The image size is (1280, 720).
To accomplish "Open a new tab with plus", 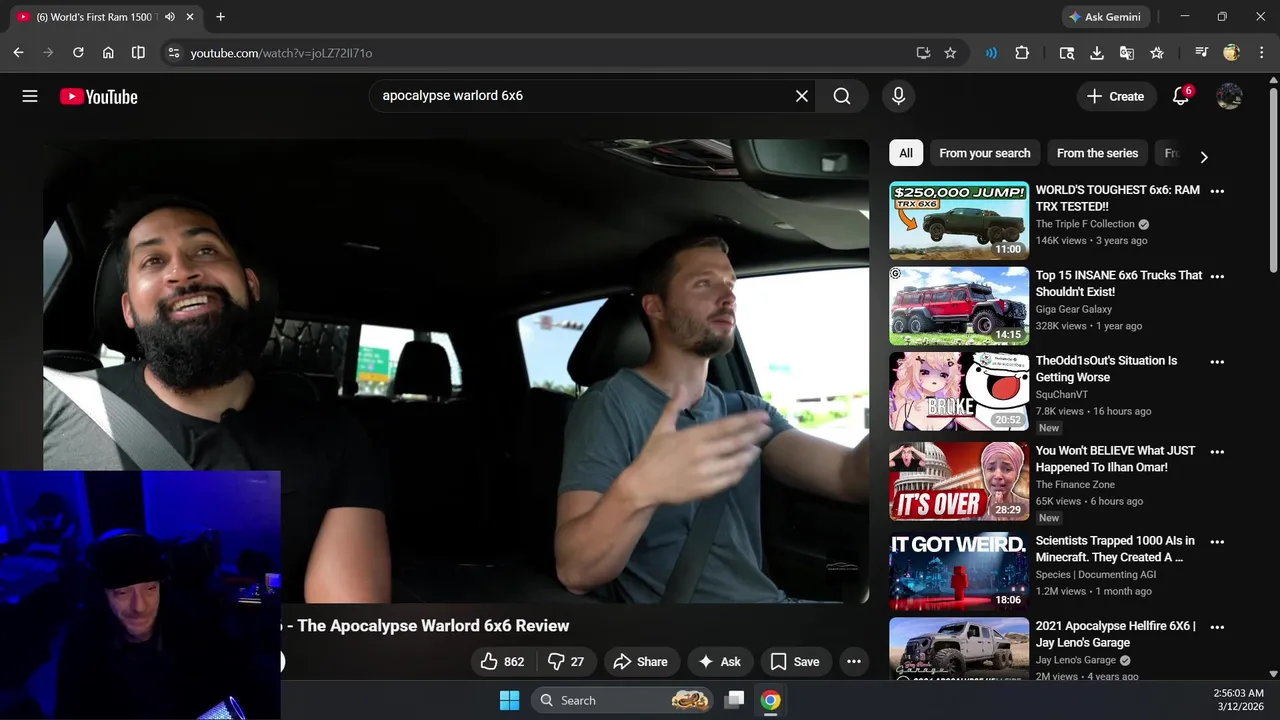I will click(220, 17).
